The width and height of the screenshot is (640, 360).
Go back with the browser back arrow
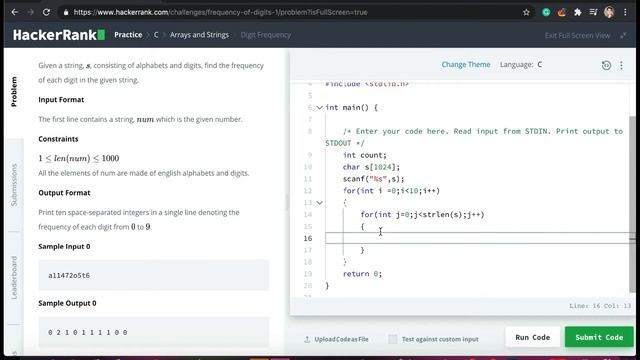click(x=15, y=12)
